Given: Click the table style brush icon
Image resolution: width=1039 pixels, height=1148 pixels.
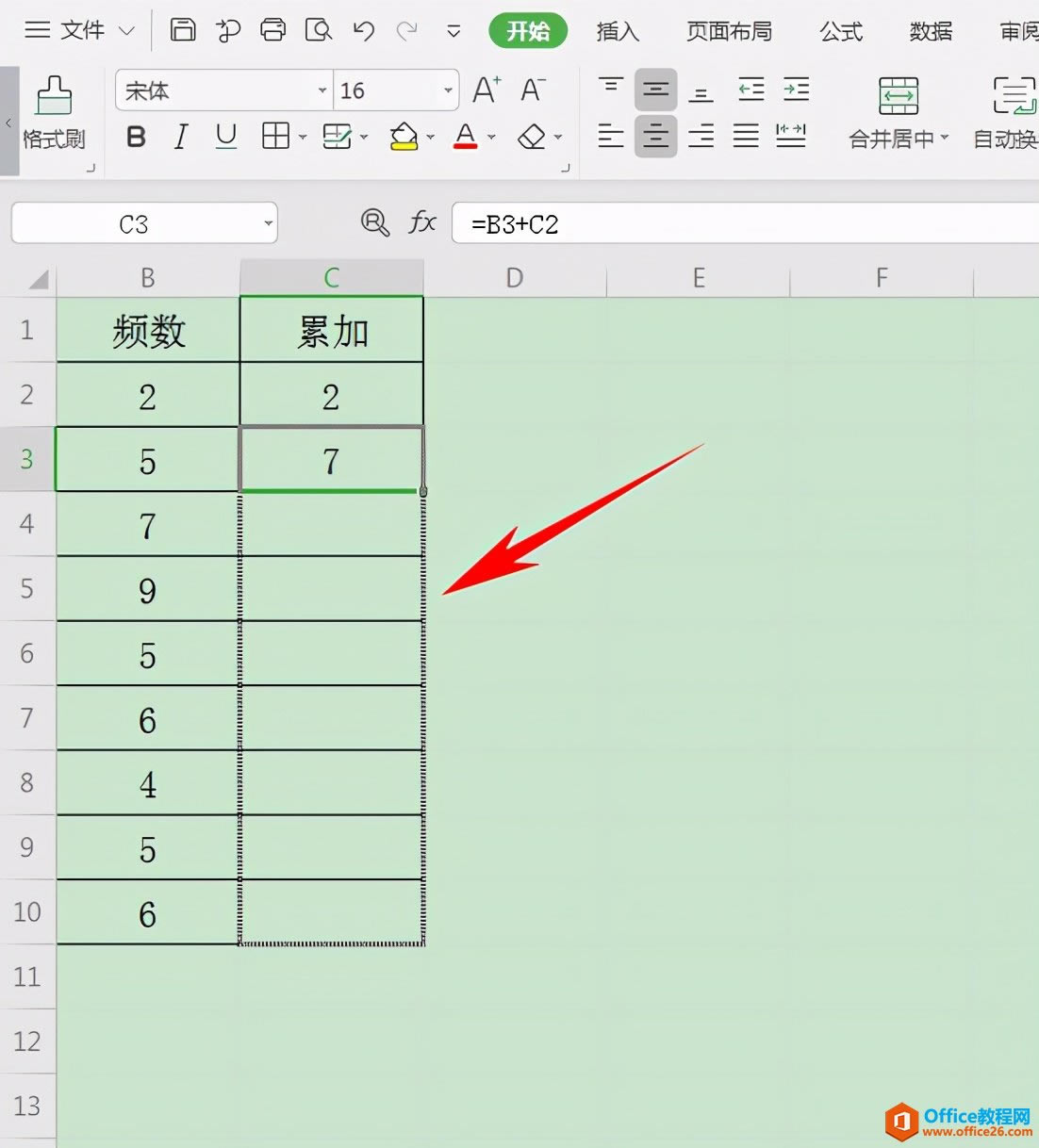Looking at the screenshot, I should pyautogui.click(x=337, y=138).
